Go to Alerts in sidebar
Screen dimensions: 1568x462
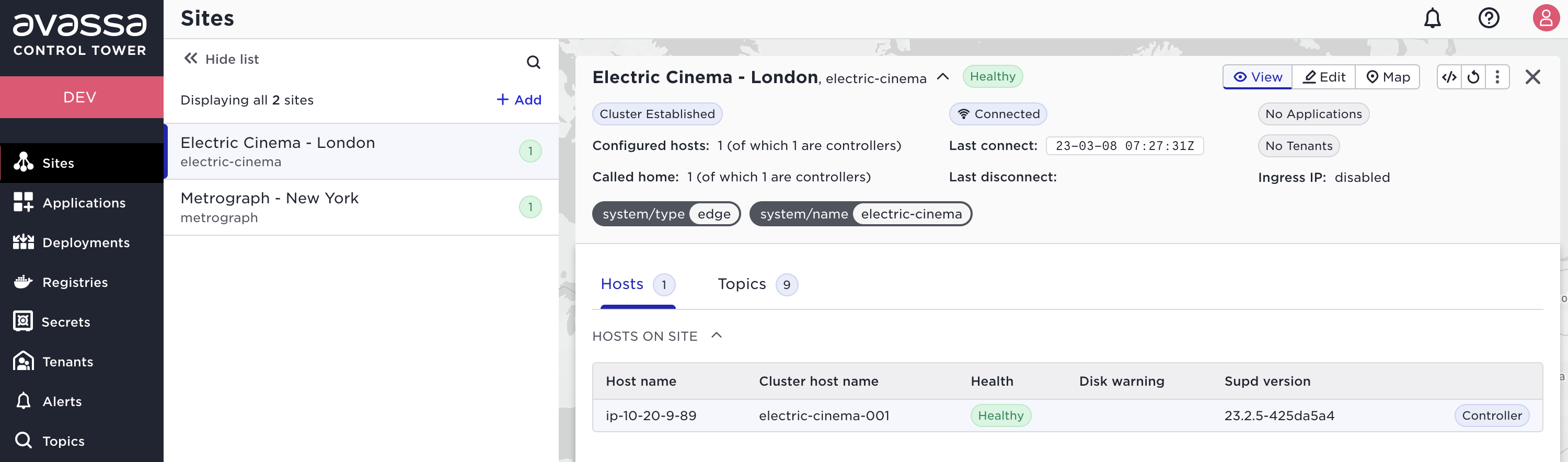[x=82, y=401]
